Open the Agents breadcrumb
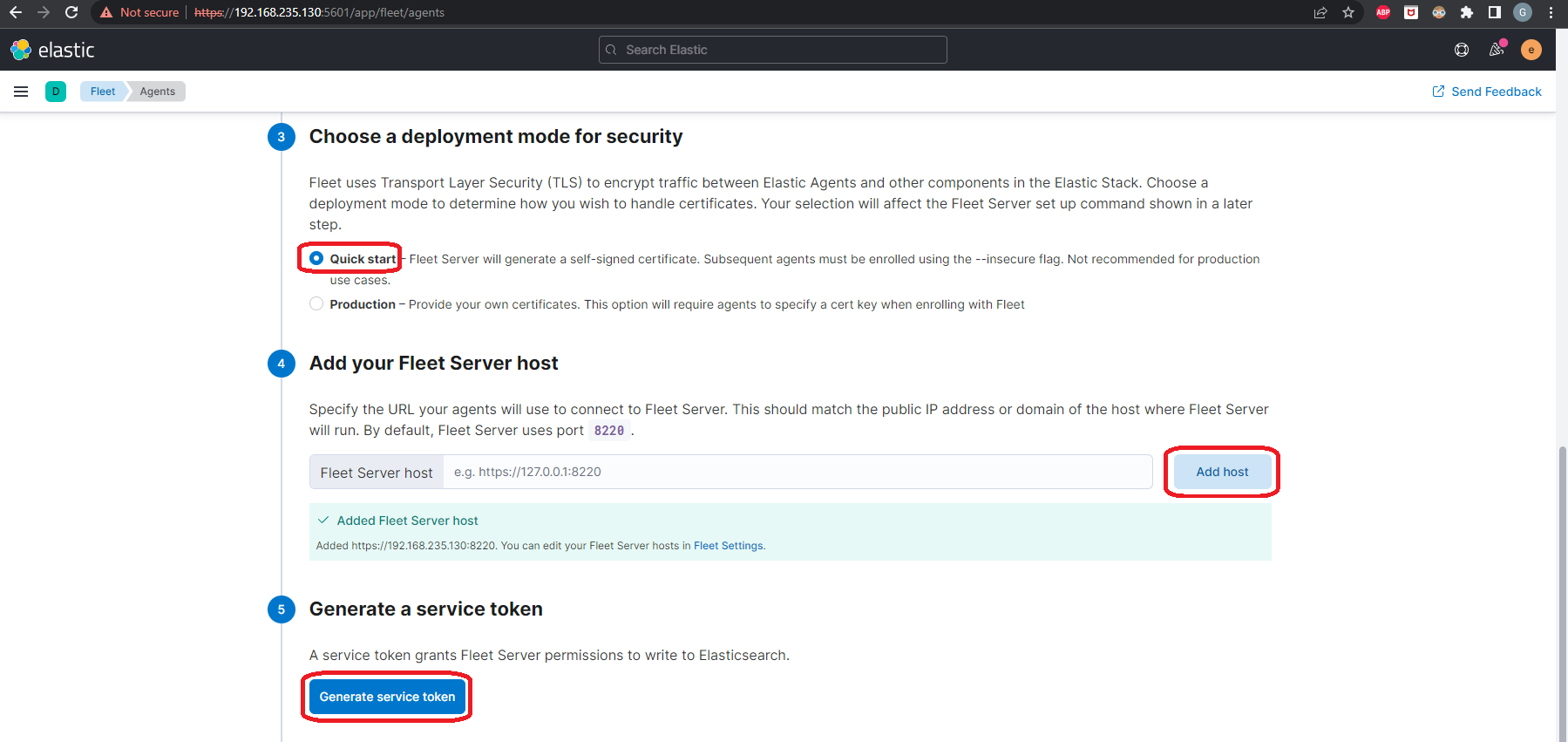Viewport: 1568px width, 742px height. click(157, 92)
